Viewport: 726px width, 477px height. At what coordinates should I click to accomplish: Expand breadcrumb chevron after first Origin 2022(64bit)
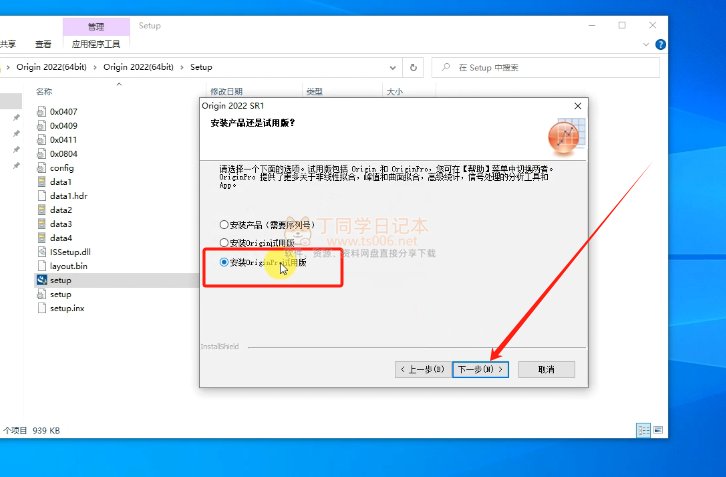(95, 68)
